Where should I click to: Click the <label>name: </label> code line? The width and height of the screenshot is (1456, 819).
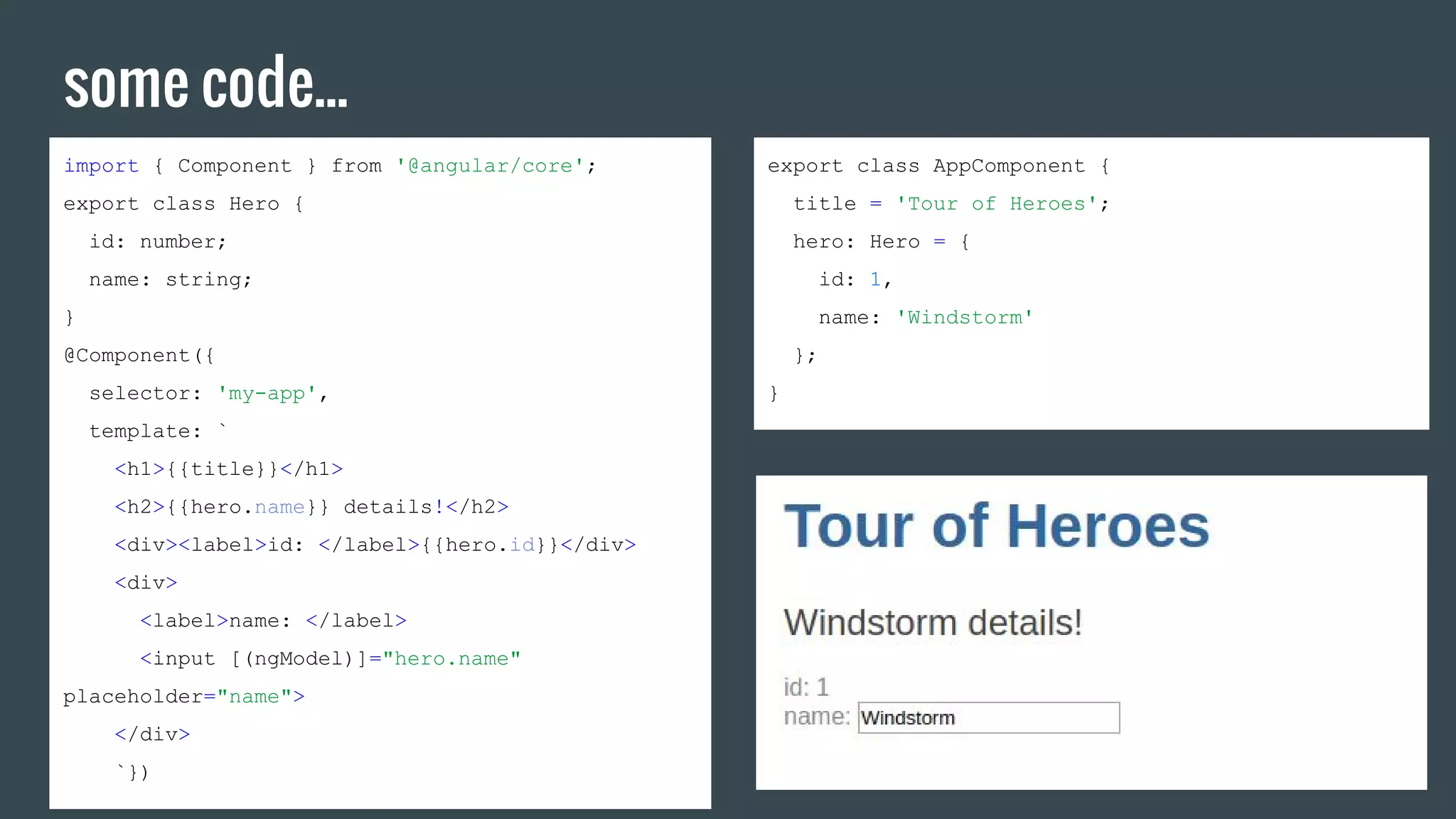click(274, 621)
